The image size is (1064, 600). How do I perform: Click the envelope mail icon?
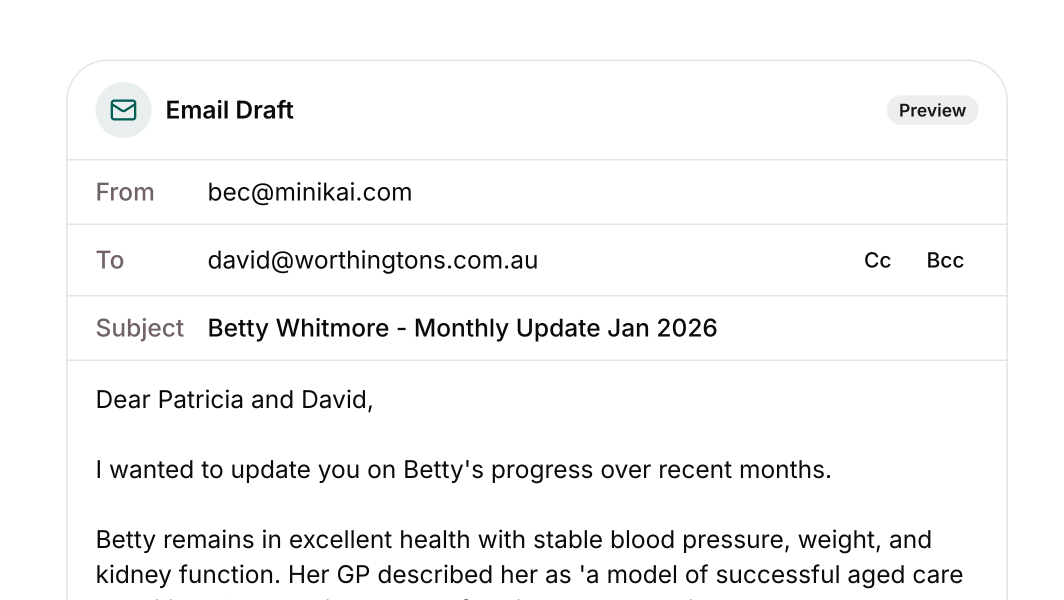(x=123, y=110)
